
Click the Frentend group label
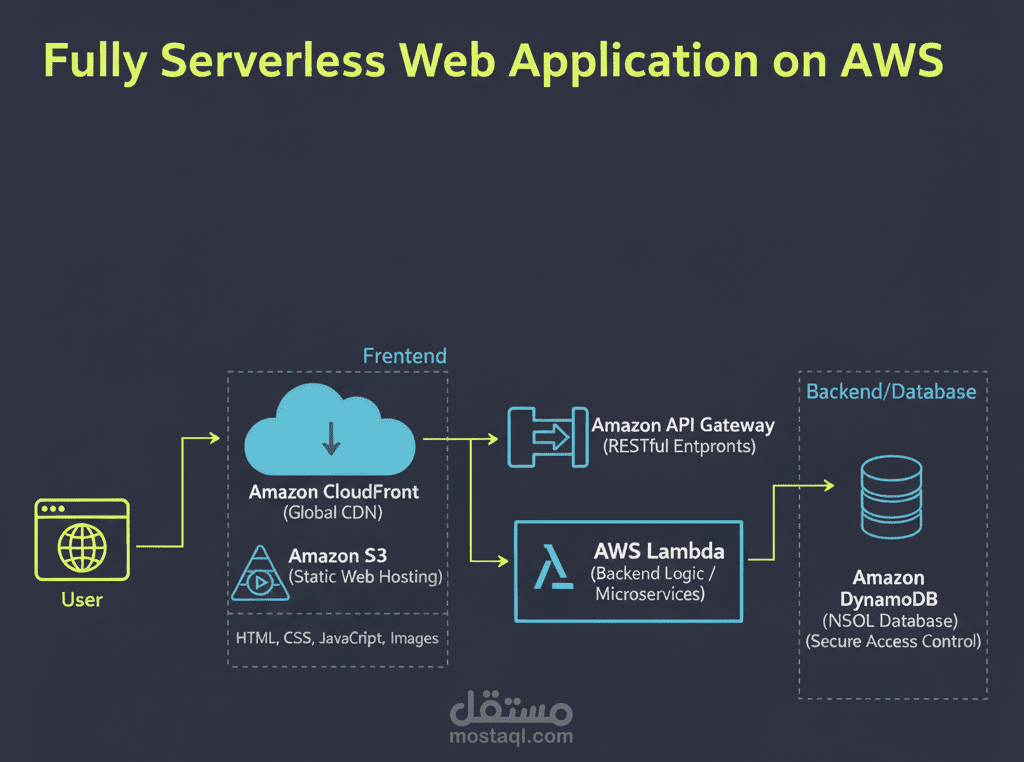(x=405, y=356)
